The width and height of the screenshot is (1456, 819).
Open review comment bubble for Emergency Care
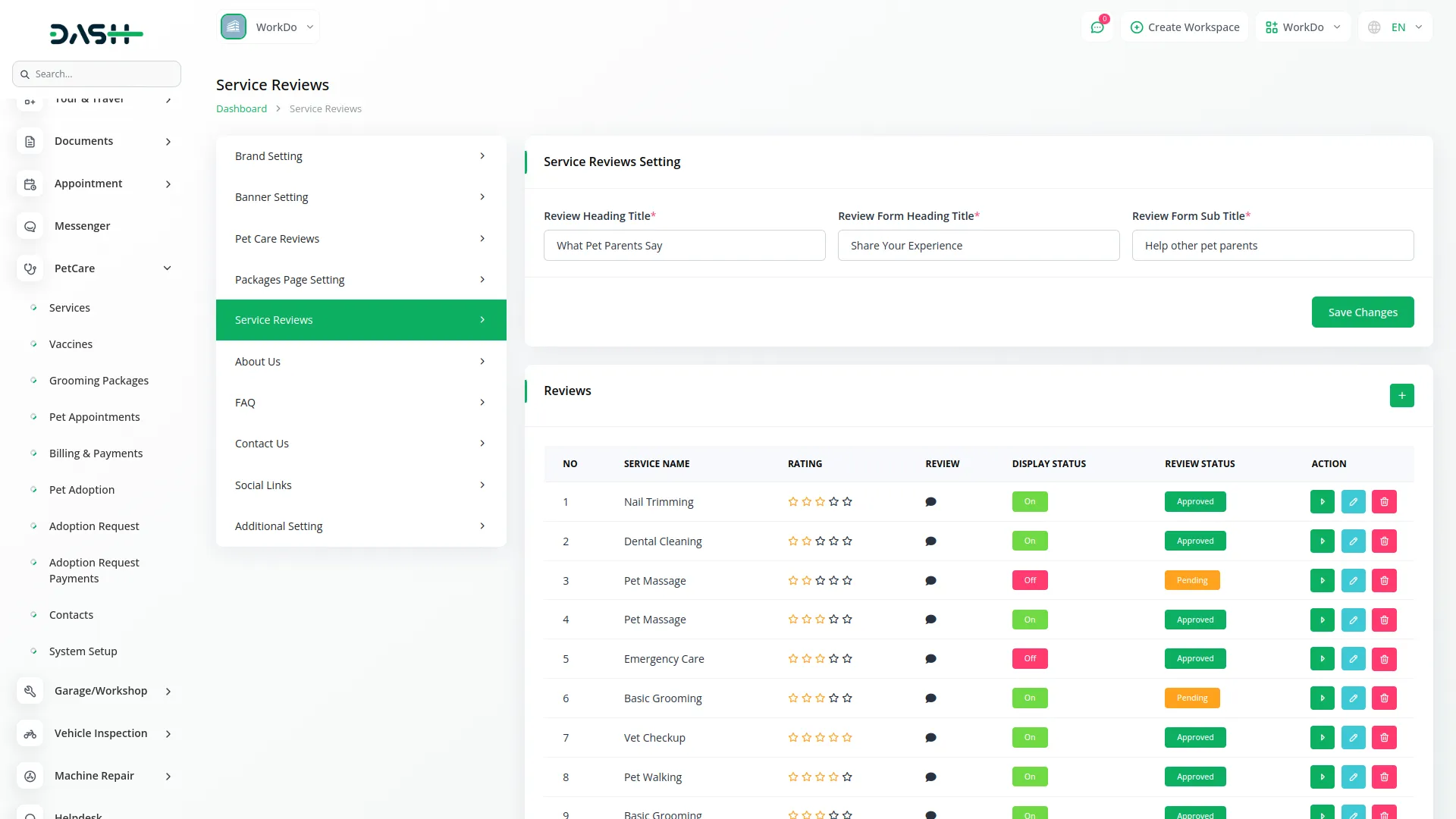point(930,659)
